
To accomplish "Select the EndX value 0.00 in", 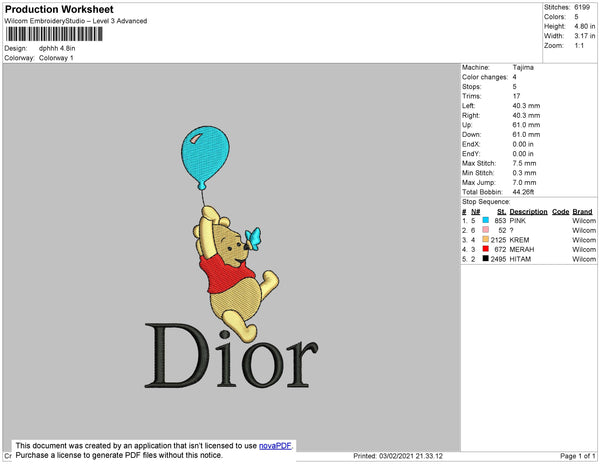I will coord(523,144).
